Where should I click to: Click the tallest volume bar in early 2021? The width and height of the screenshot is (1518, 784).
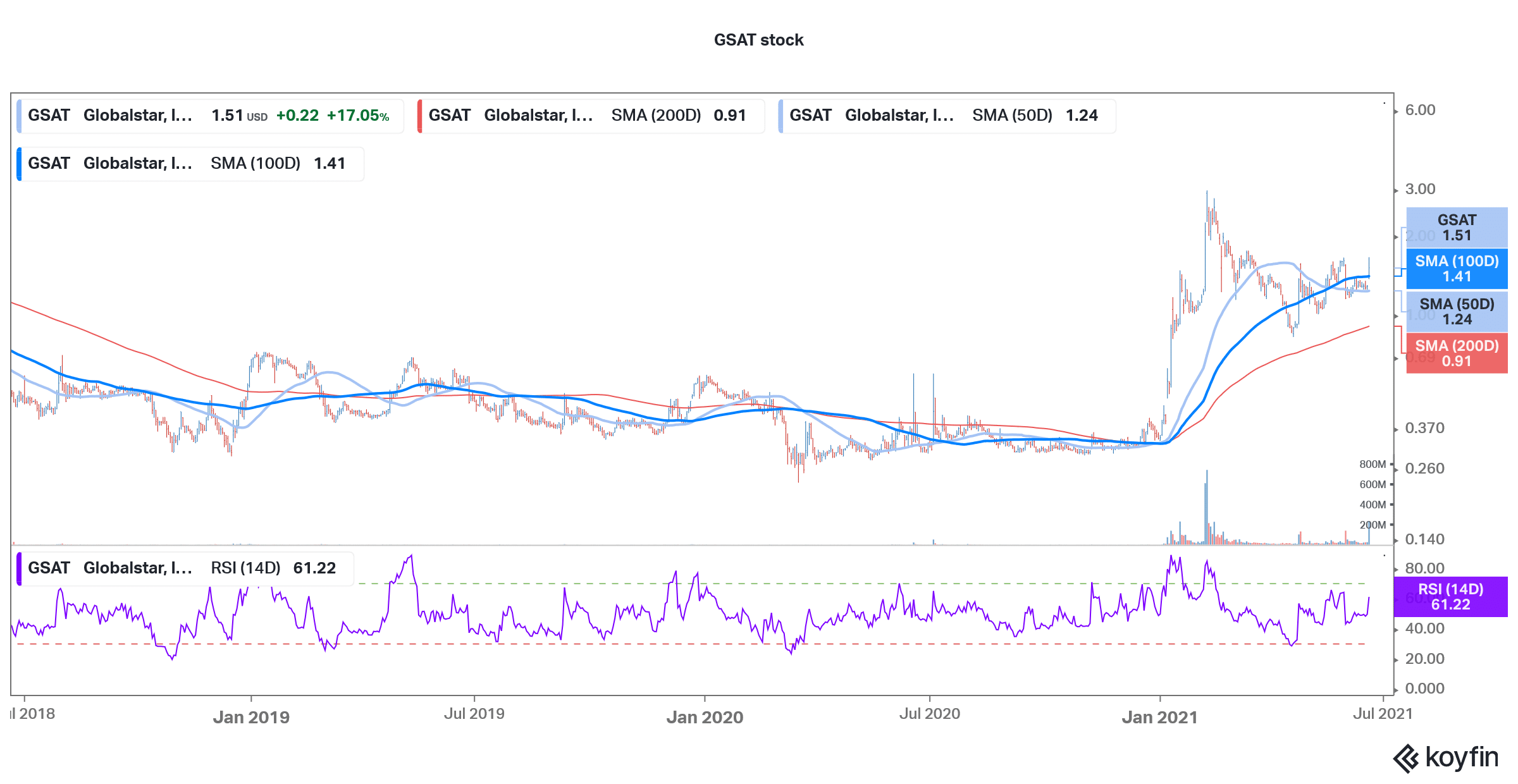click(x=1206, y=507)
